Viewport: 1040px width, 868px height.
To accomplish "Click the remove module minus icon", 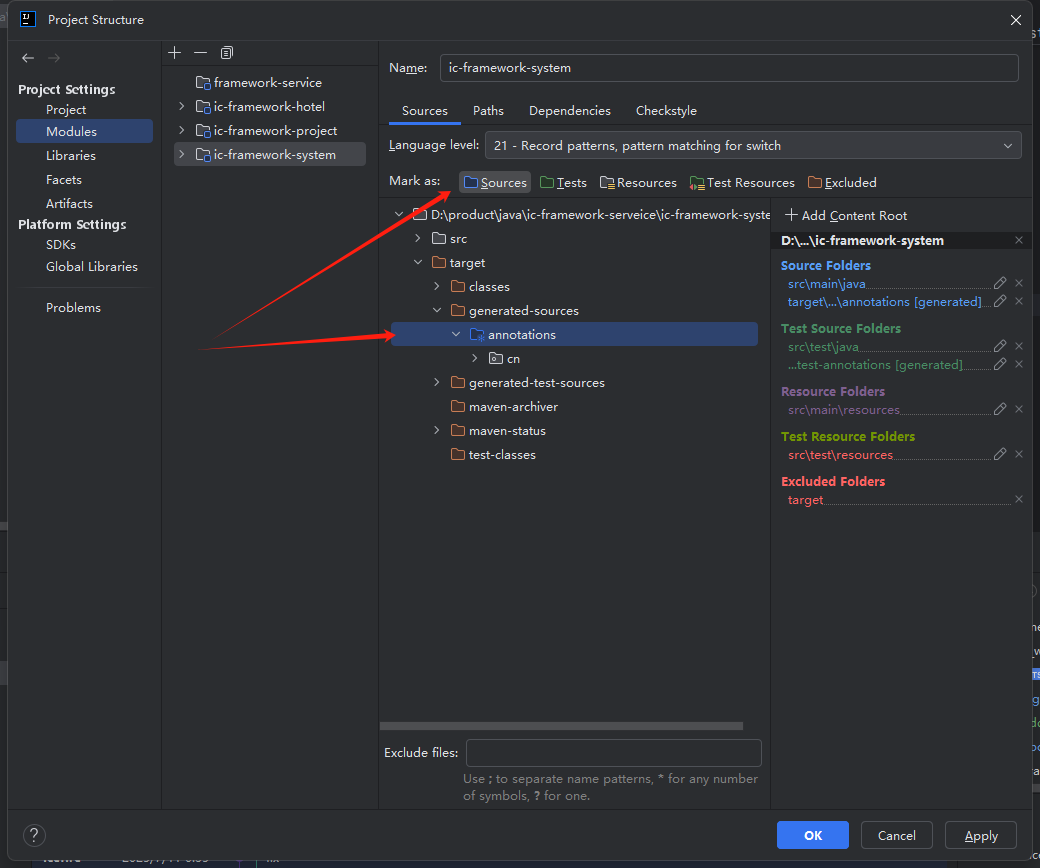I will coord(200,52).
